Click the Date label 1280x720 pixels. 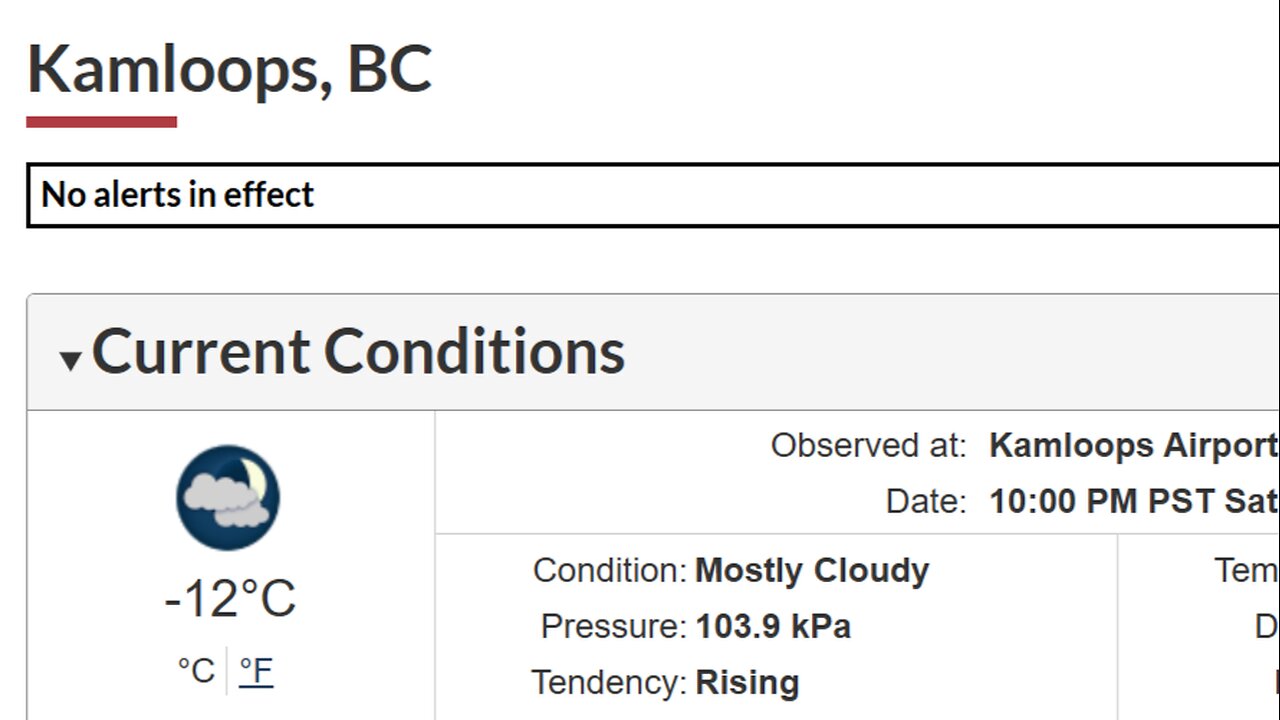(925, 501)
